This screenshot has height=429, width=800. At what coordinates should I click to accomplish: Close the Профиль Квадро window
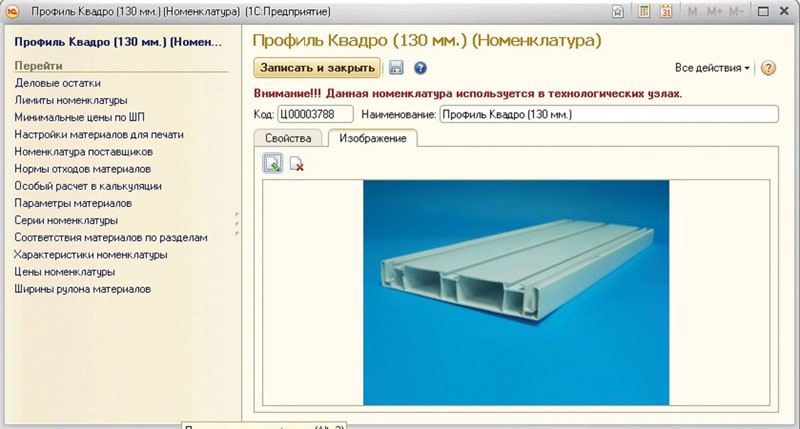tap(785, 11)
